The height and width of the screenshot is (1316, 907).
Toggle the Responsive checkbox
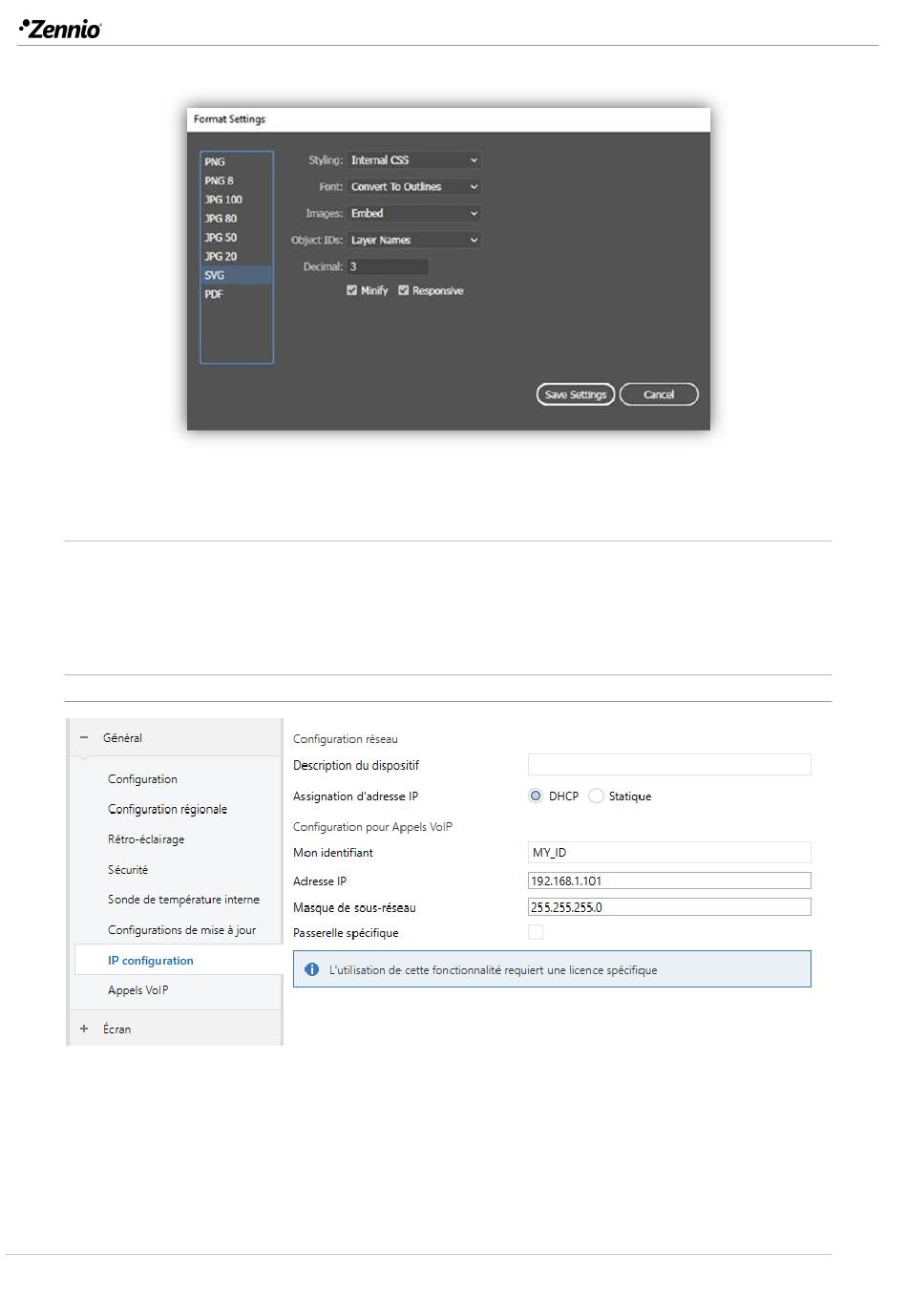click(403, 290)
